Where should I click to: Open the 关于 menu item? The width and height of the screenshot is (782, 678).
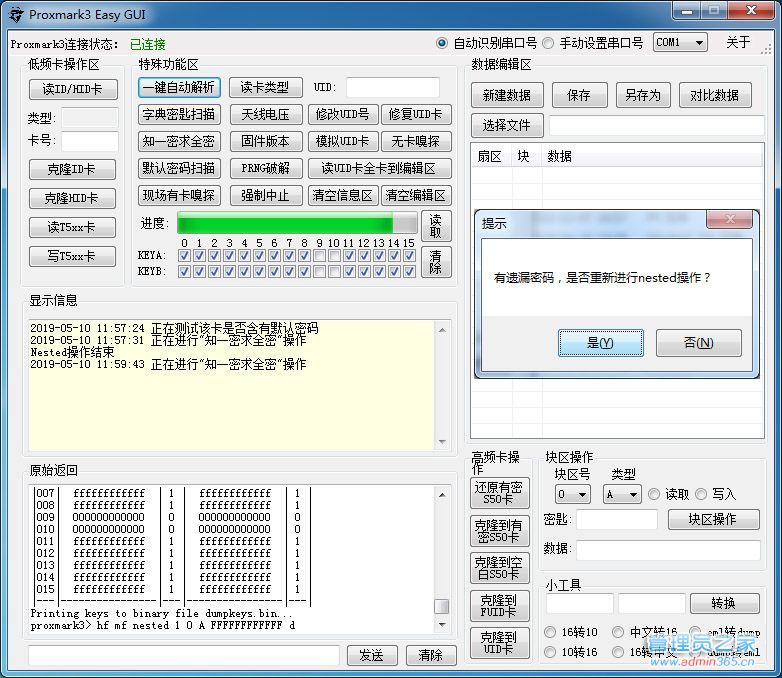pyautogui.click(x=738, y=42)
